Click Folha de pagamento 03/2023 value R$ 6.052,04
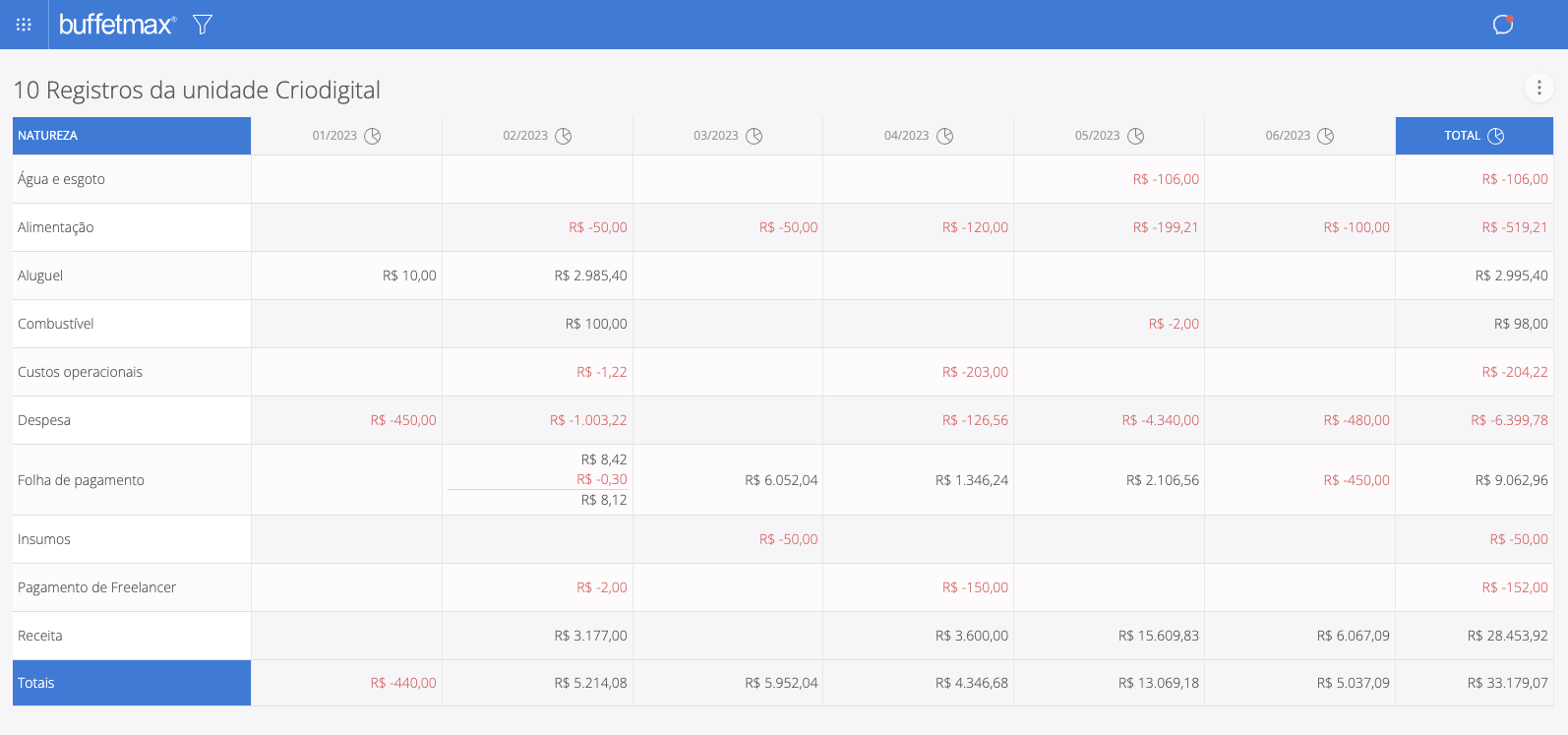 click(781, 480)
